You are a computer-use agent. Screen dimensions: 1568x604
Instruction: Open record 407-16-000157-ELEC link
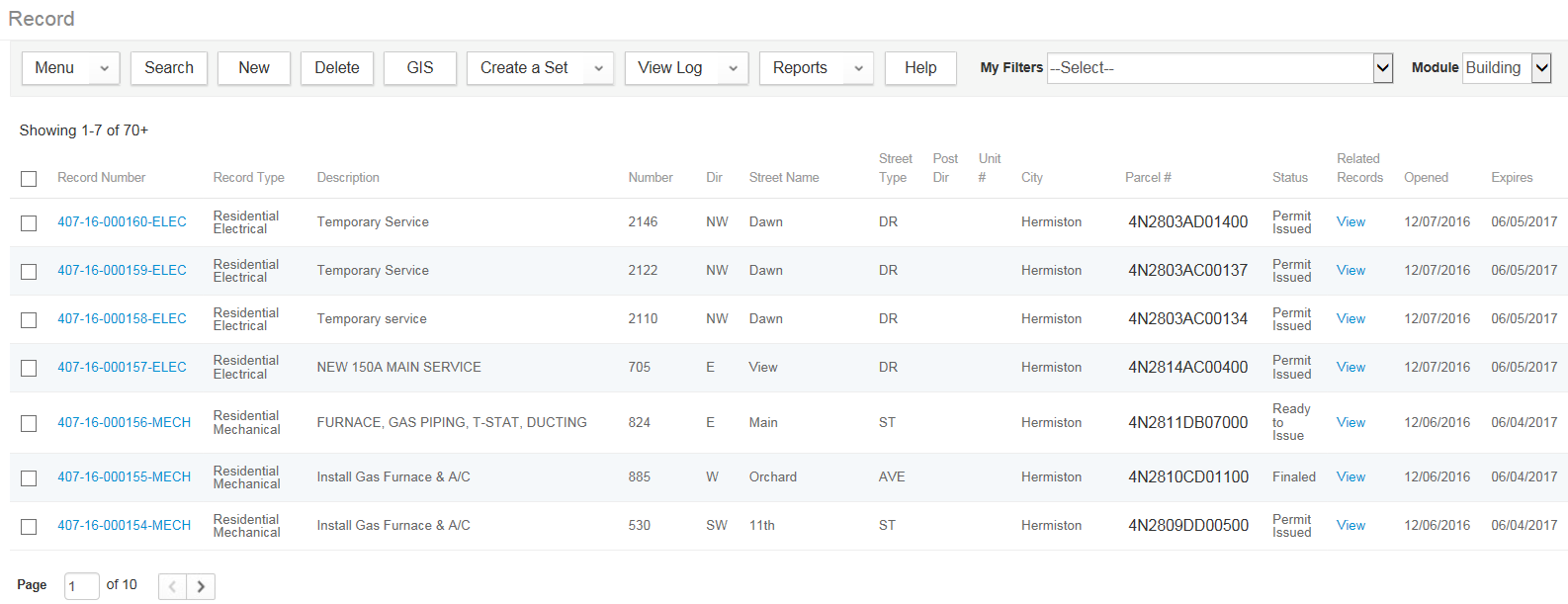pyautogui.click(x=122, y=367)
